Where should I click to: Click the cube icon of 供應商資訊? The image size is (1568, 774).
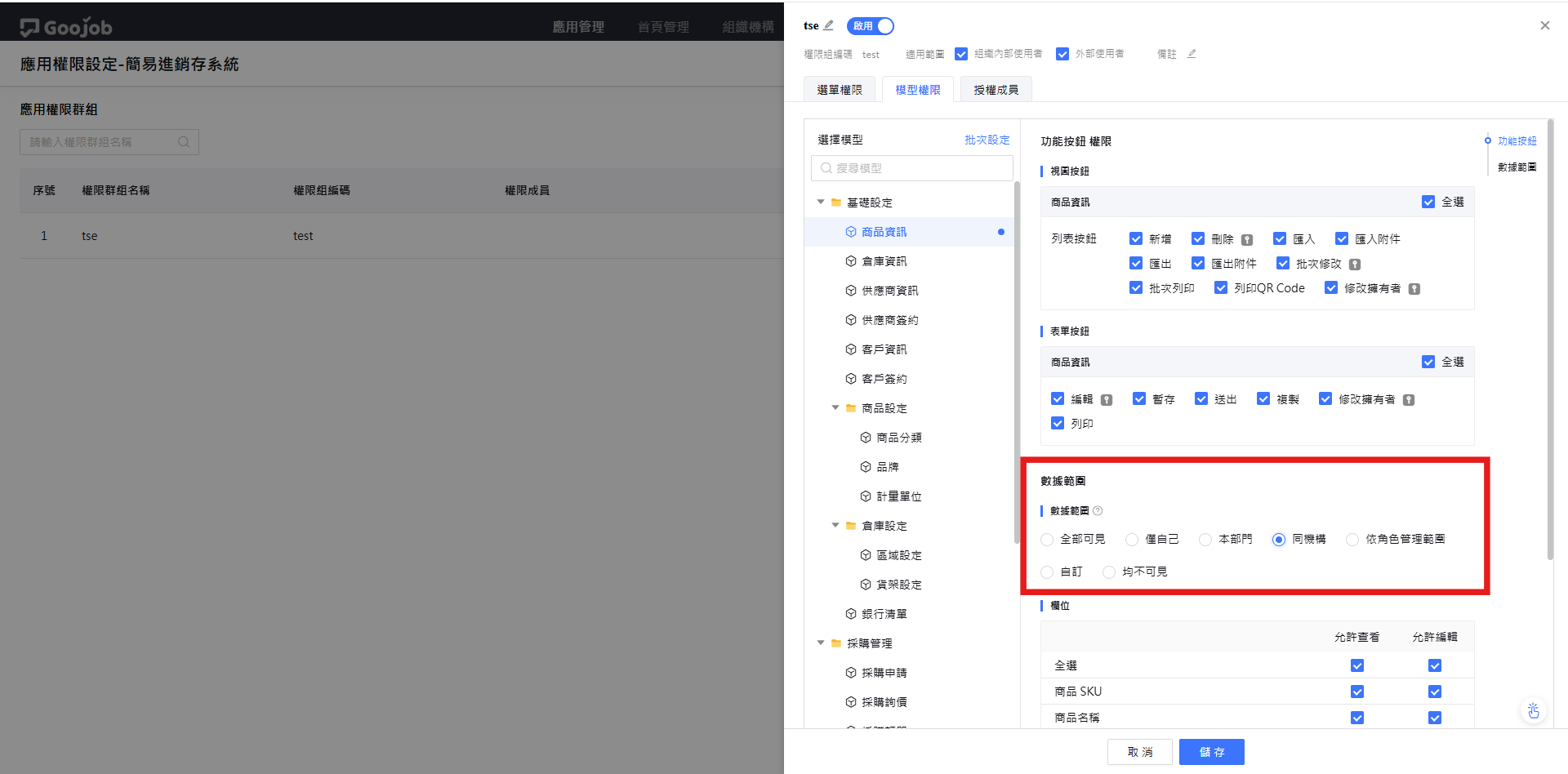tap(851, 291)
